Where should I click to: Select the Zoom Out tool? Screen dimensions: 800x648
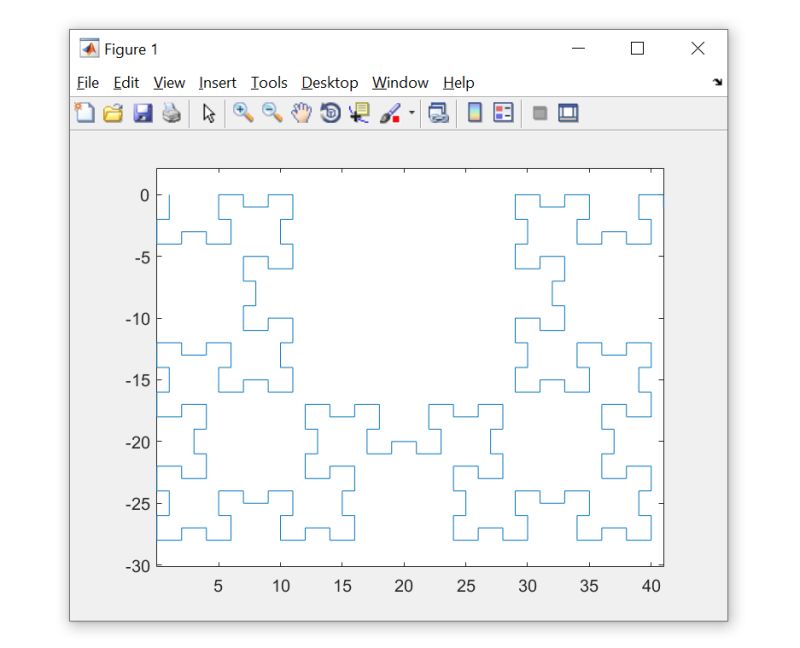(268, 113)
